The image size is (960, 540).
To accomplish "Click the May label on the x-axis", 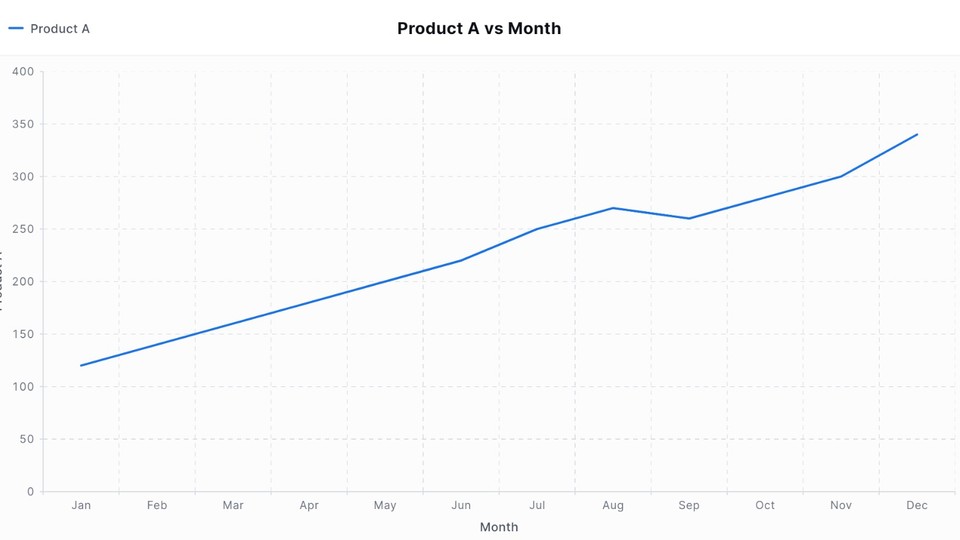I will (x=385, y=505).
